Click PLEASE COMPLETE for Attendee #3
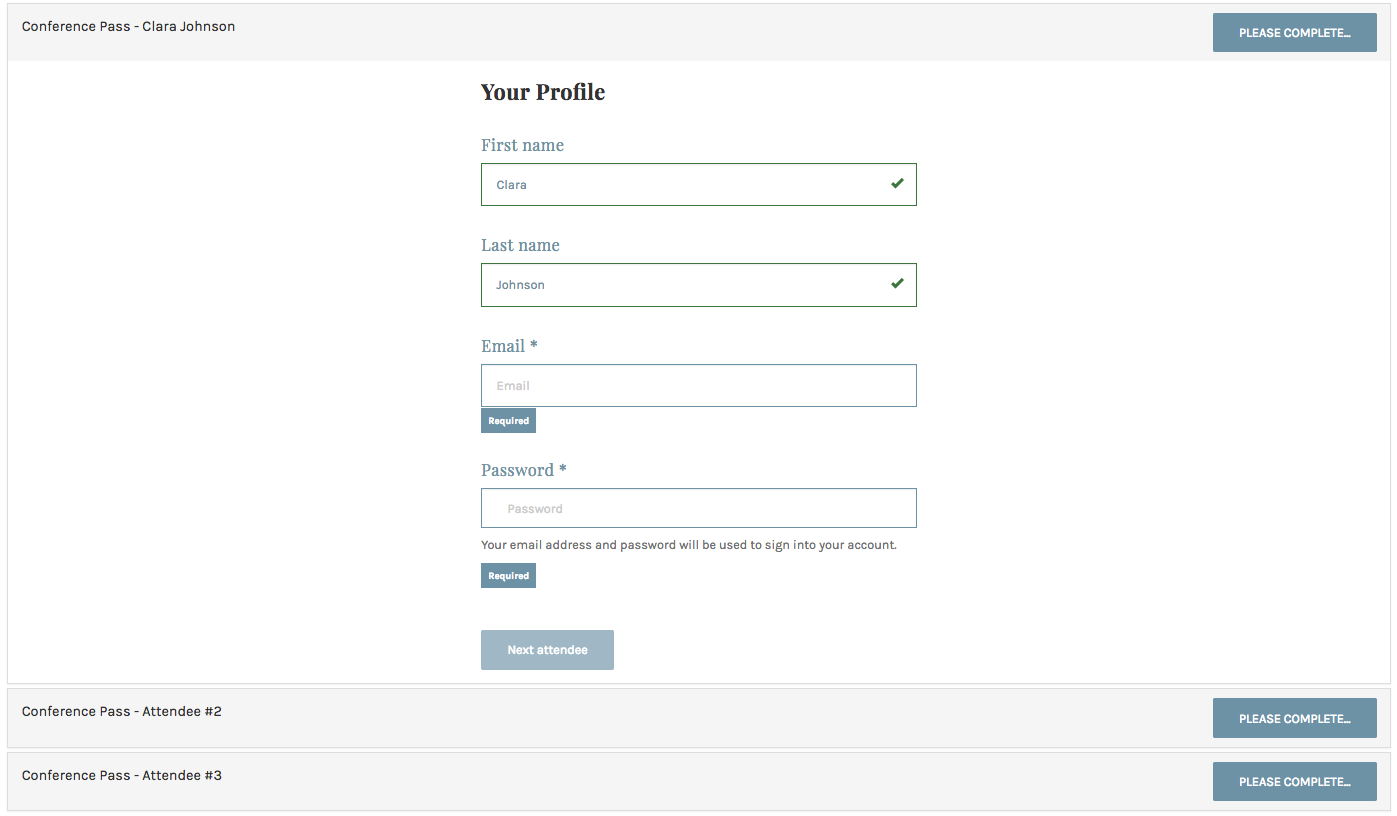The width and height of the screenshot is (1397, 816). pyautogui.click(x=1294, y=781)
